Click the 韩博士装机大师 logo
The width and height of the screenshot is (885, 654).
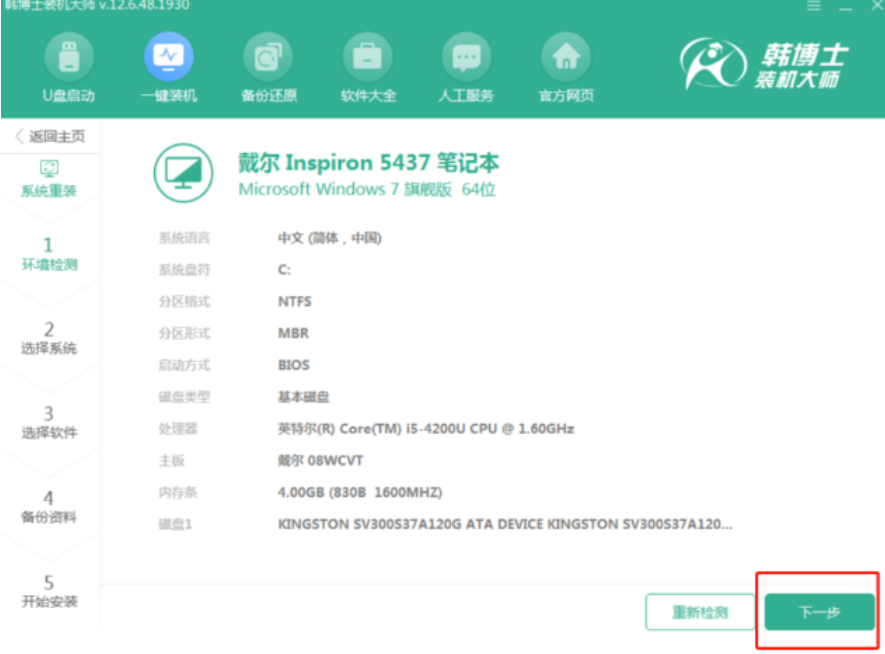[764, 65]
